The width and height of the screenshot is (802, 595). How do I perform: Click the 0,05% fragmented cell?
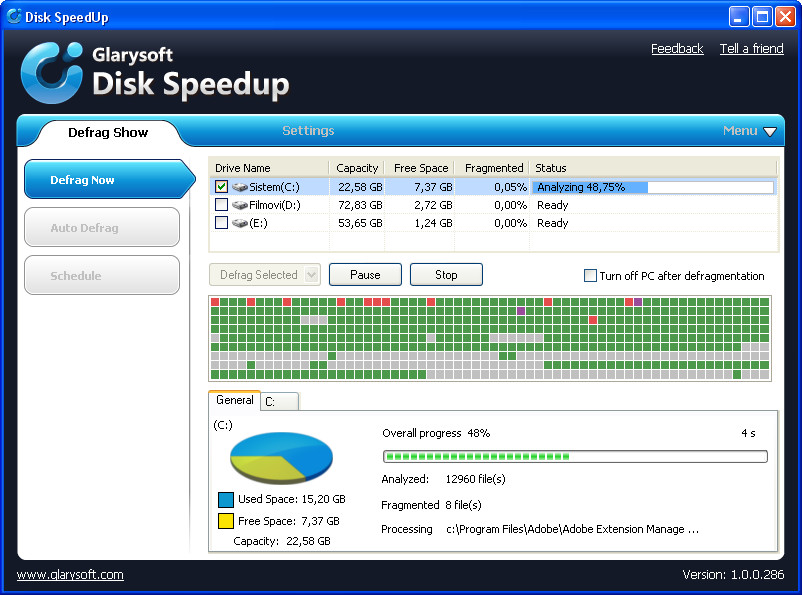coord(510,187)
